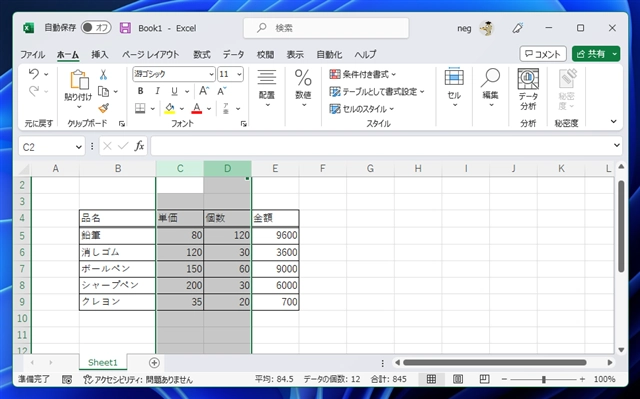The width and height of the screenshot is (640, 399).
Task: Open the 数値 percent number group
Action: pyautogui.click(x=303, y=88)
